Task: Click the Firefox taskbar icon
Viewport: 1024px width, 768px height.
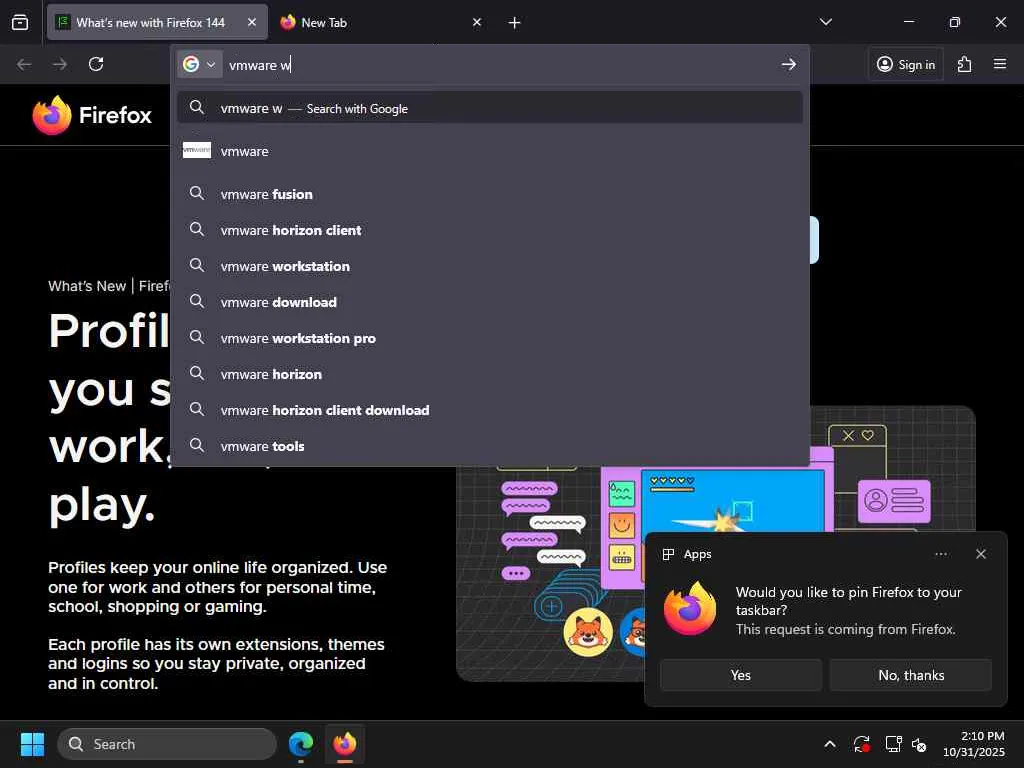Action: click(345, 744)
